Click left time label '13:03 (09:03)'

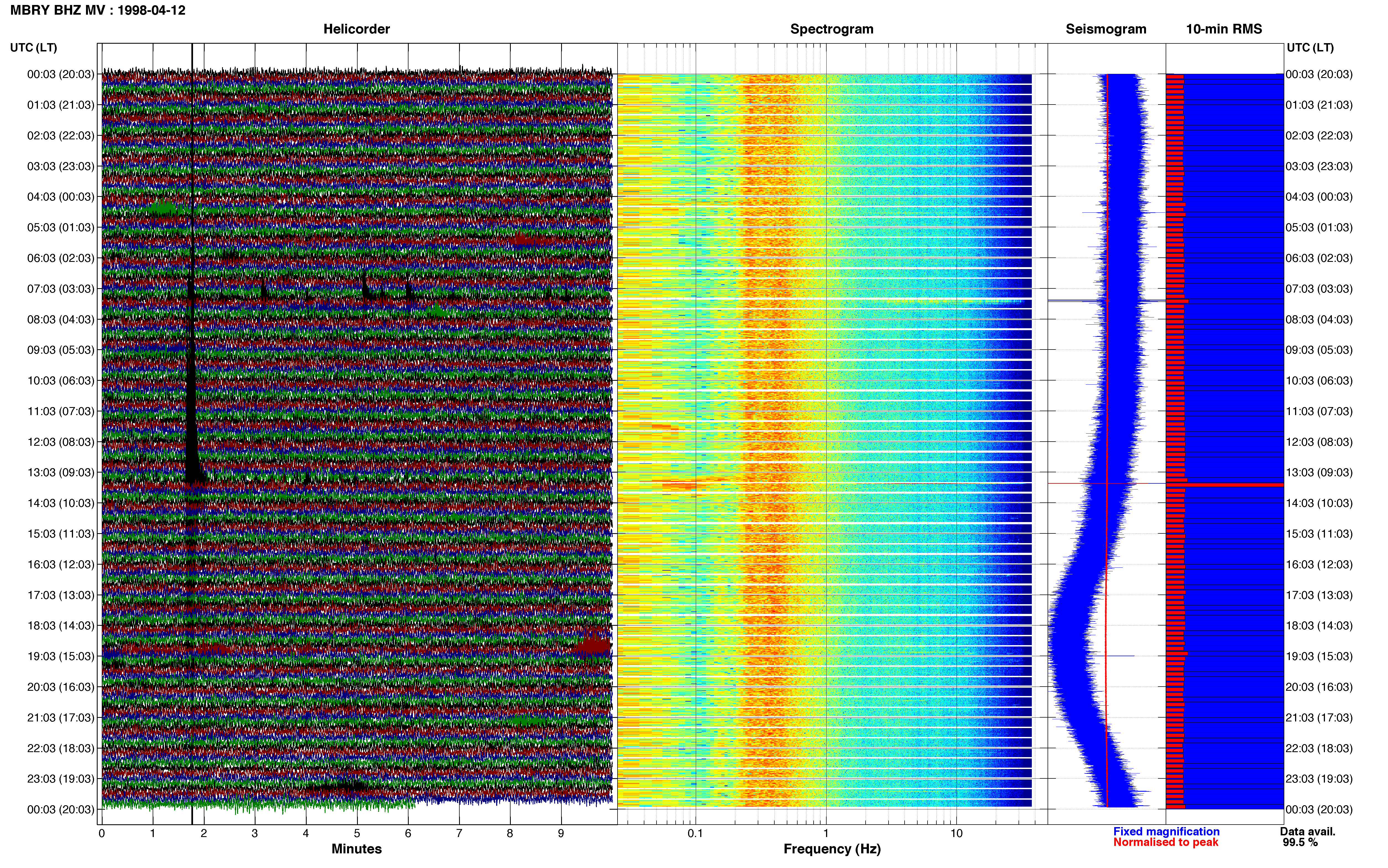click(x=61, y=473)
